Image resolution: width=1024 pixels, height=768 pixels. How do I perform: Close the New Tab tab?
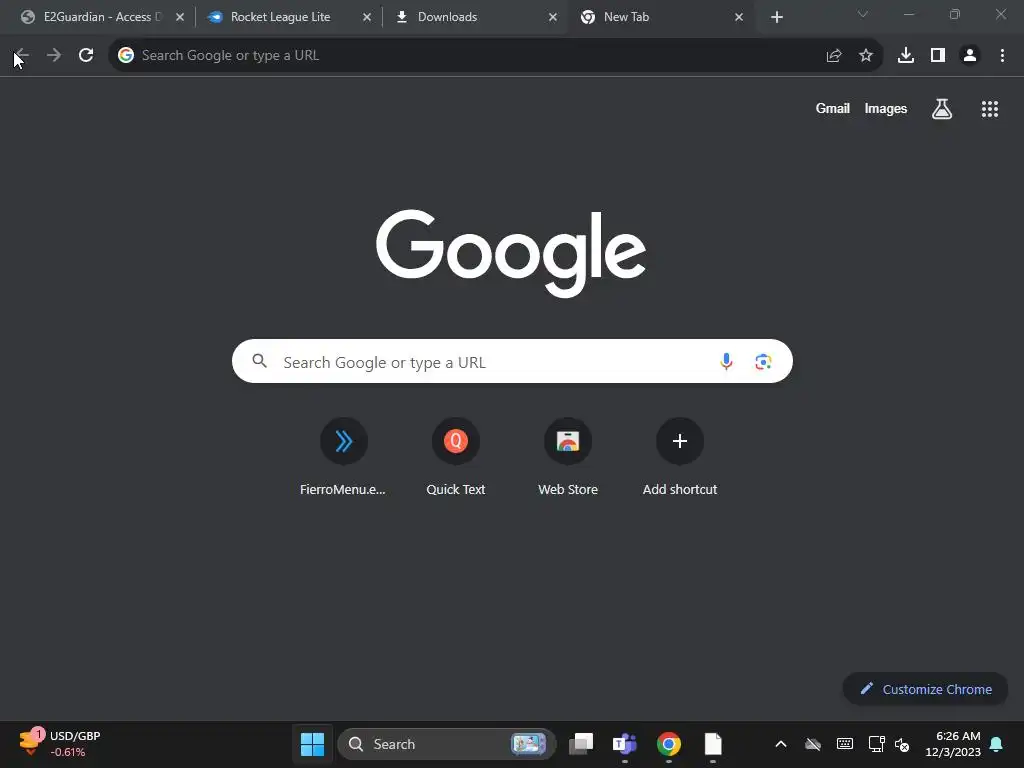[739, 17]
